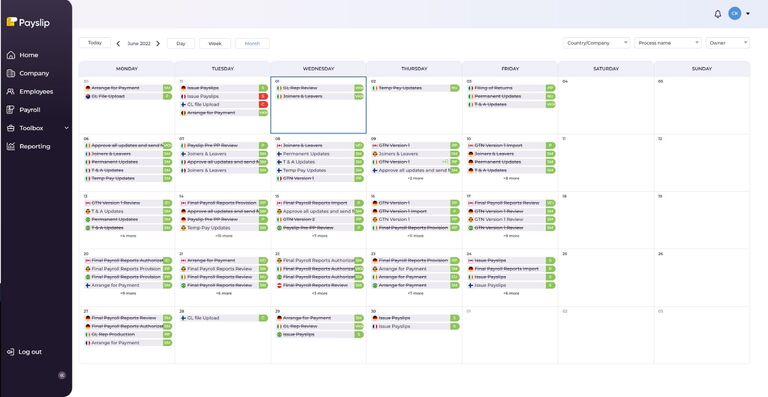Click the red status badge on French Issue Payslips

click(x=263, y=96)
